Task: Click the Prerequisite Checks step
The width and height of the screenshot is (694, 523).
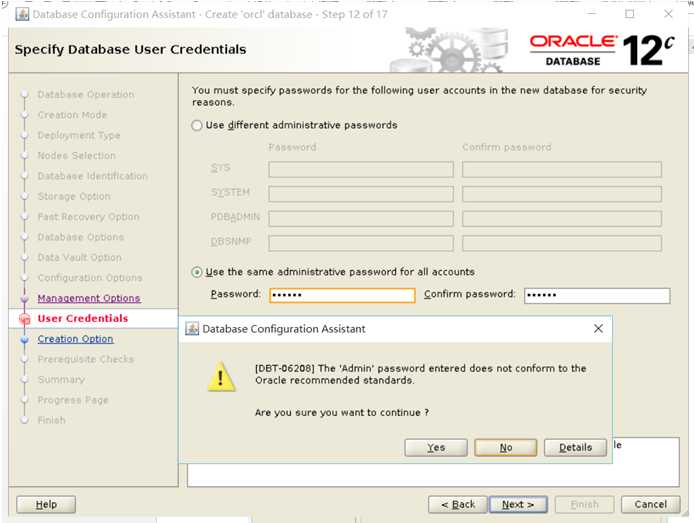Action: click(85, 359)
